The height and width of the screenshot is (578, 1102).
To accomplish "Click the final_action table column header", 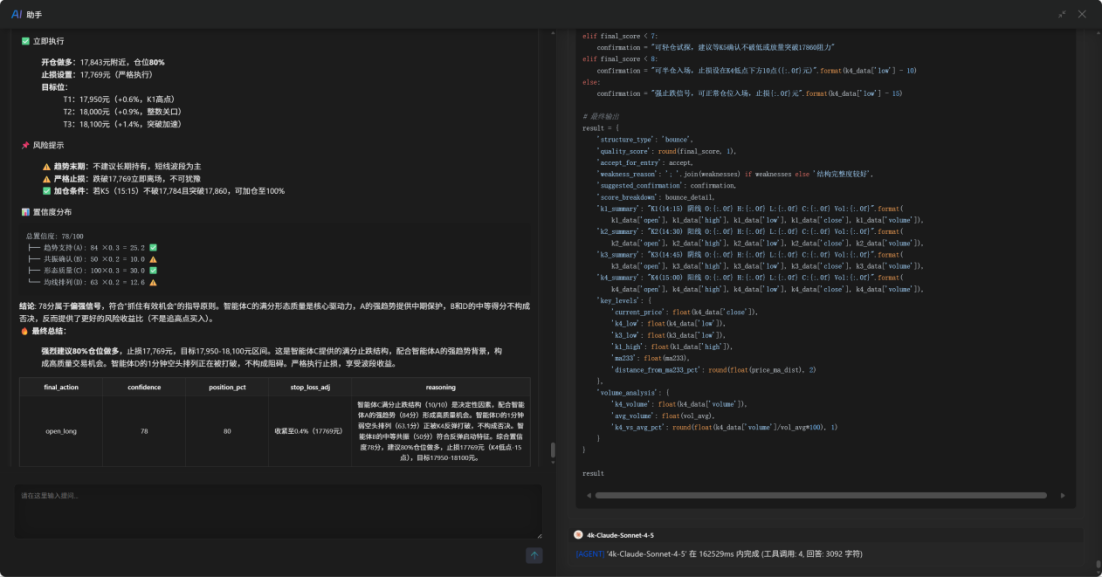I will (60, 387).
